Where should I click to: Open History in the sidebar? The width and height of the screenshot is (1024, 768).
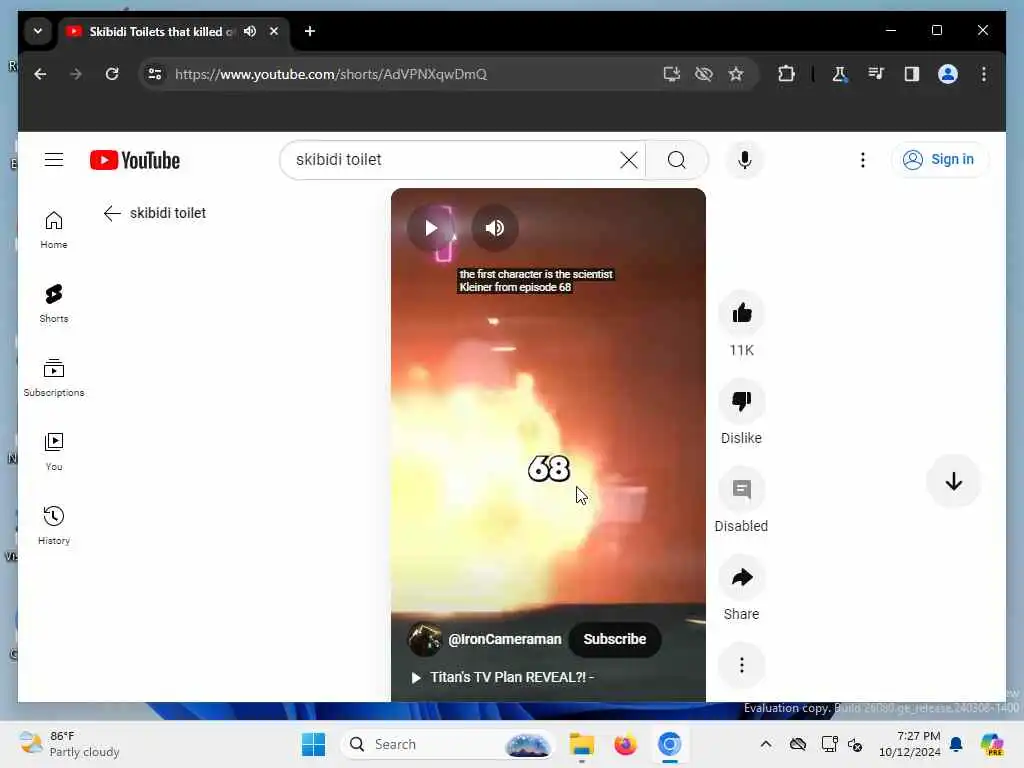coord(54,526)
